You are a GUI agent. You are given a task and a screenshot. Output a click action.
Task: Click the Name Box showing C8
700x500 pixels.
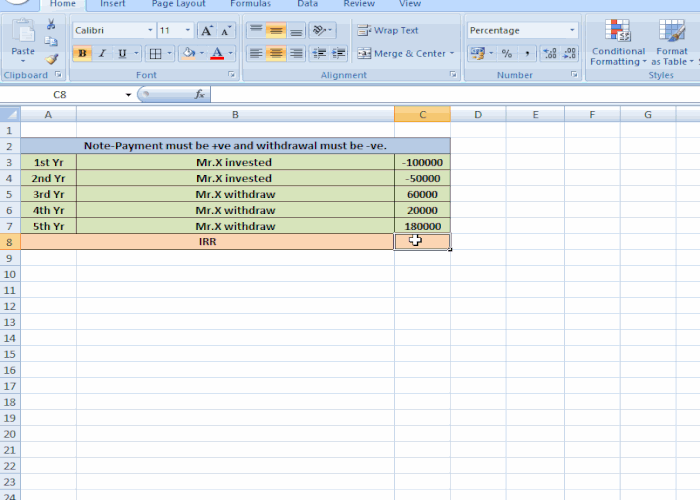click(x=62, y=95)
